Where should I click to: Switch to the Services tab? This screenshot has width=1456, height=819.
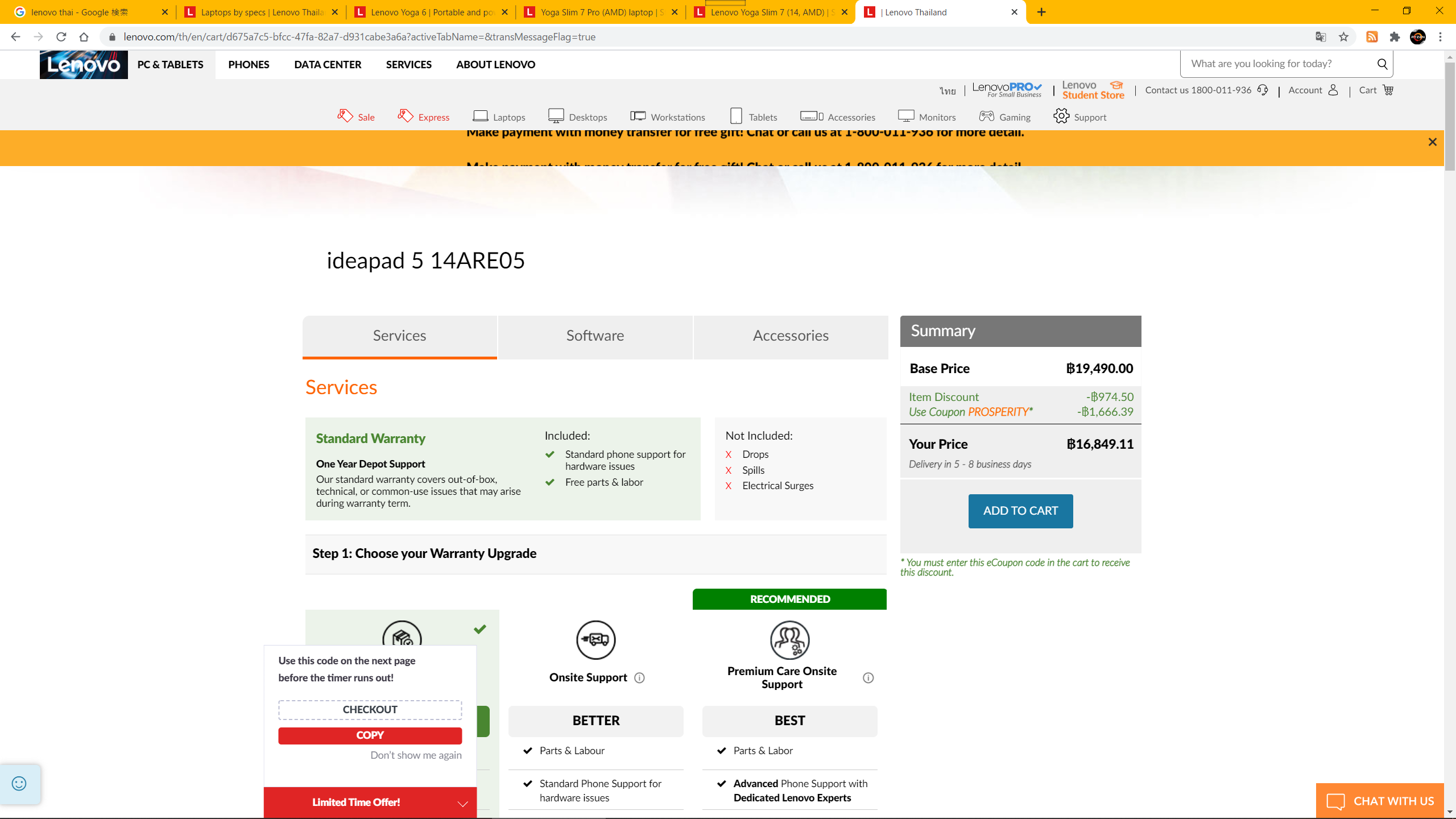pyautogui.click(x=399, y=336)
